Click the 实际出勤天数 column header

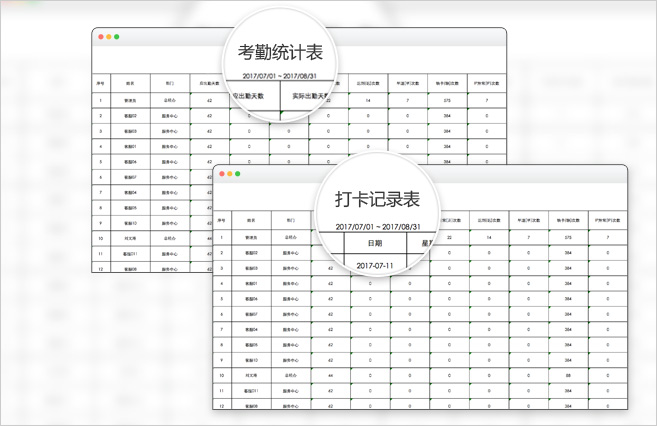click(x=311, y=96)
